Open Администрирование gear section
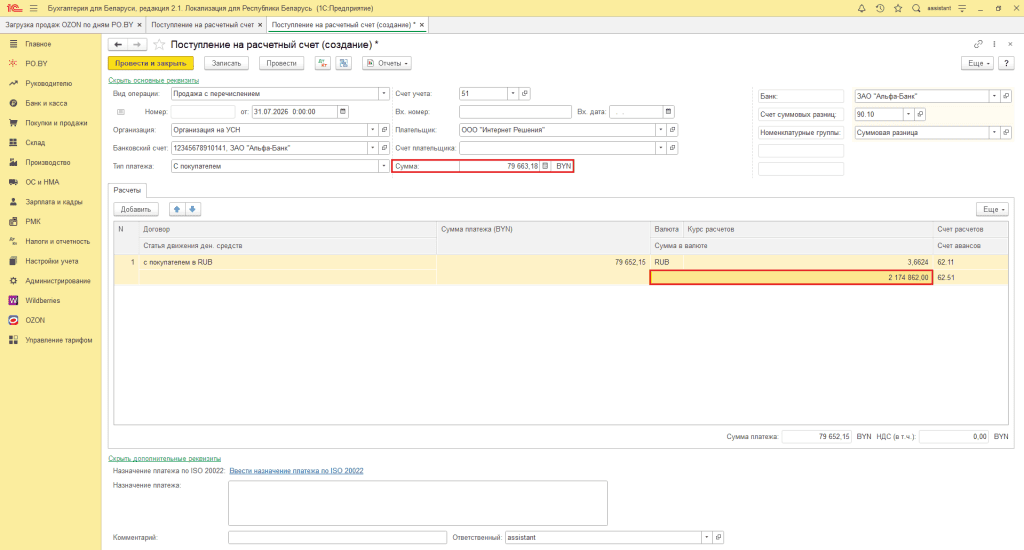The height and width of the screenshot is (550, 1024). (x=57, y=281)
